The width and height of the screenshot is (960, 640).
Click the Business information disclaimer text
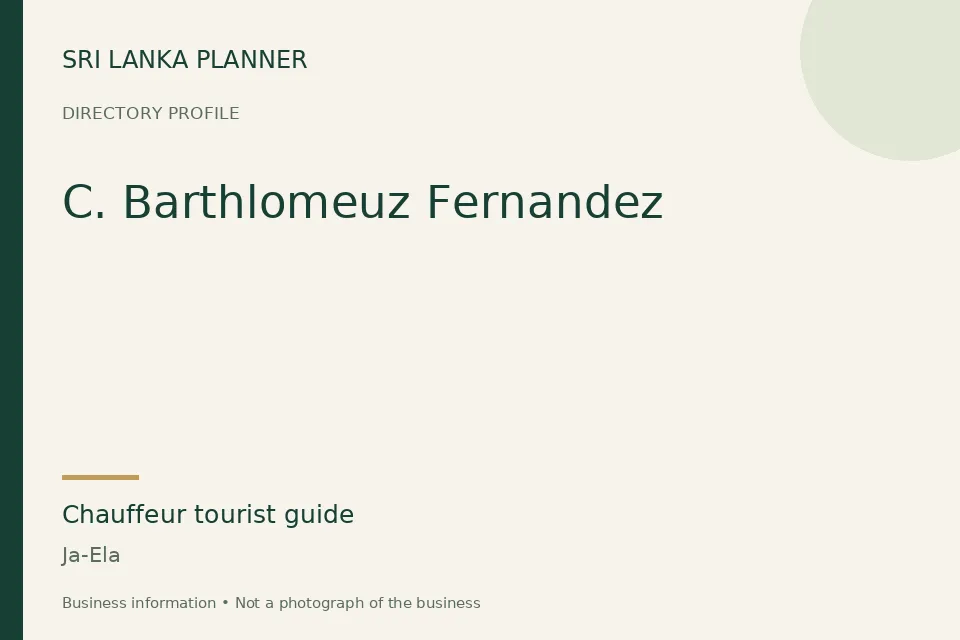point(139,603)
